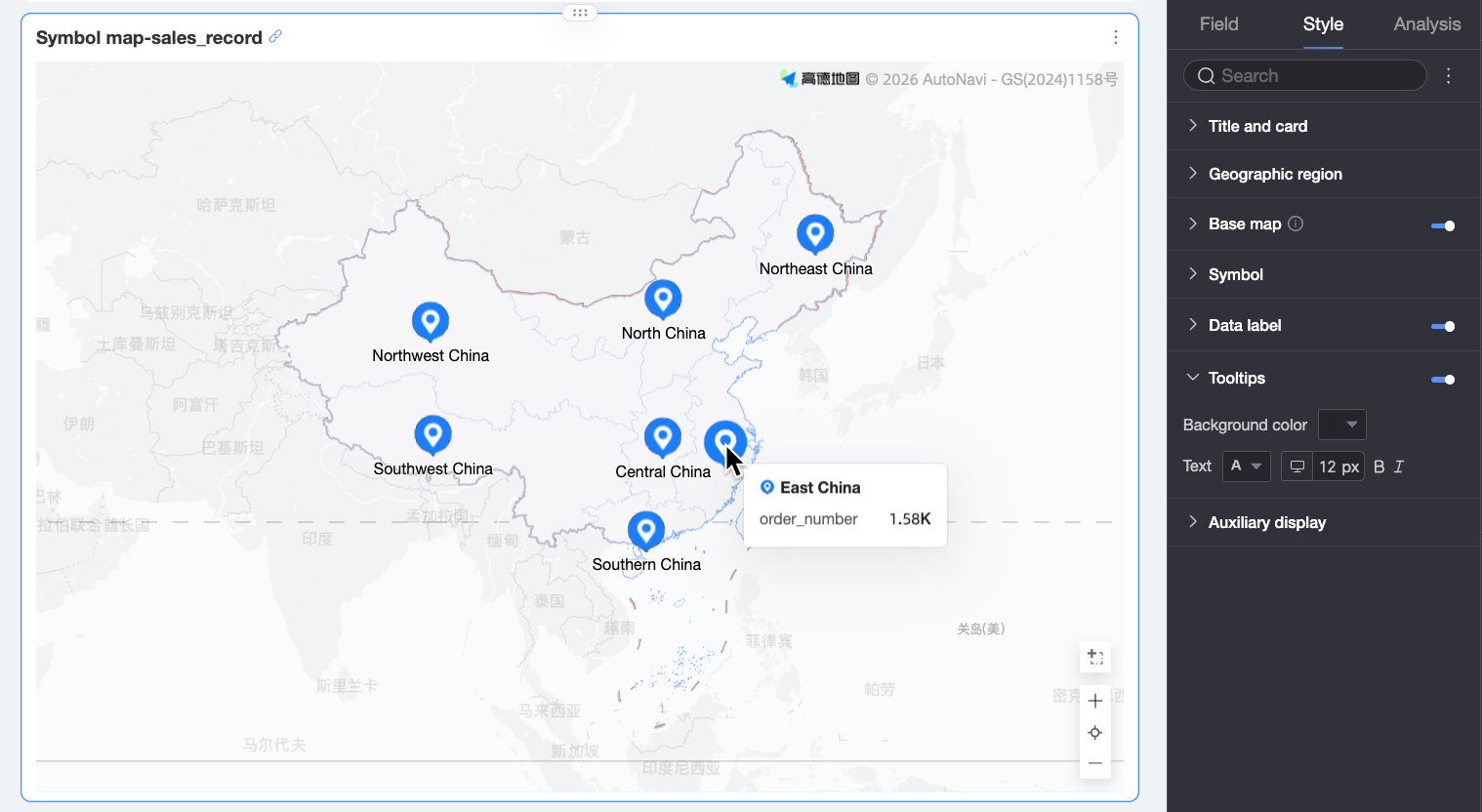Click the Southern China map pin
This screenshot has height=812, width=1482.
(645, 530)
